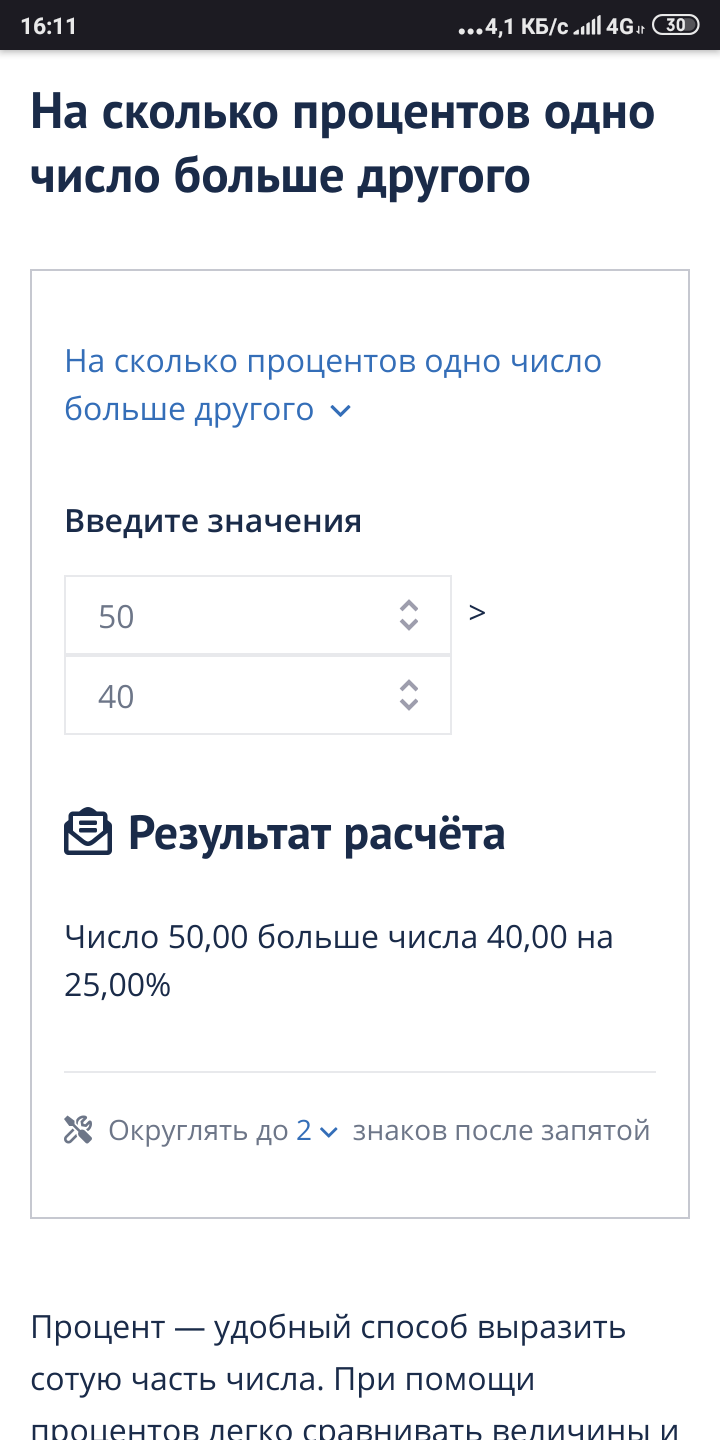Tap the 4,1 КБ/с network speed
720x1440 pixels.
pos(526,27)
